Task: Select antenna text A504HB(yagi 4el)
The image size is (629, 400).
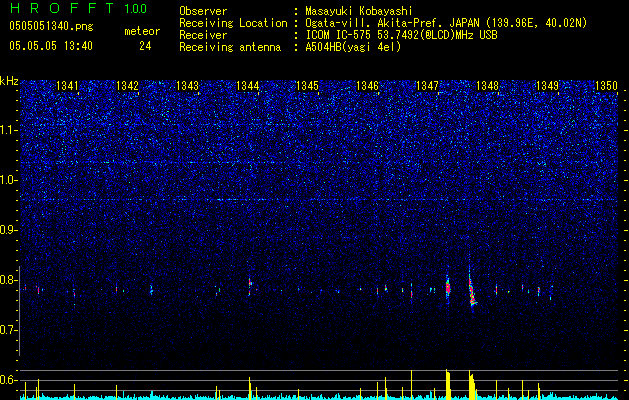Action: 353,47
